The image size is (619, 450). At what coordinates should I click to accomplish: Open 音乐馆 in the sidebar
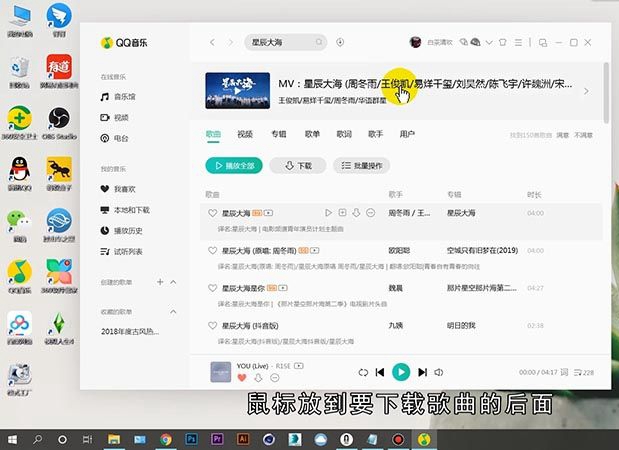118,97
